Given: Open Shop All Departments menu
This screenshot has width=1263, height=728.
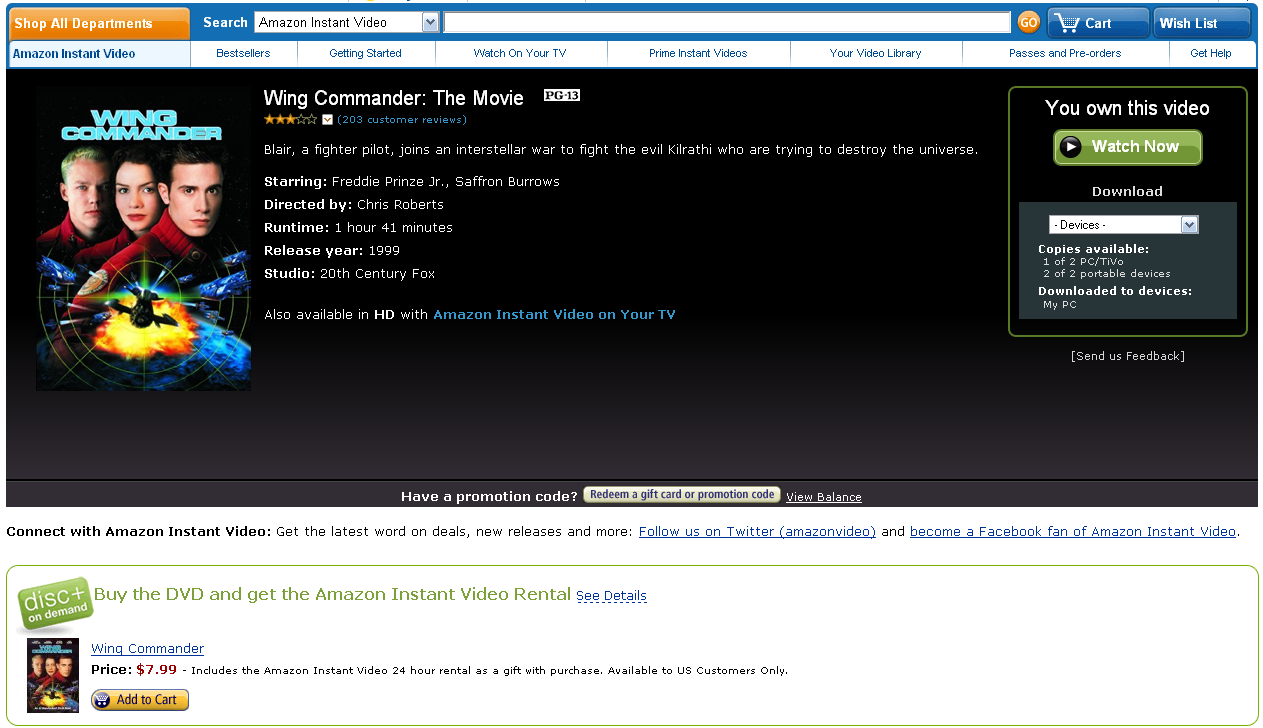Looking at the screenshot, I should (x=98, y=23).
